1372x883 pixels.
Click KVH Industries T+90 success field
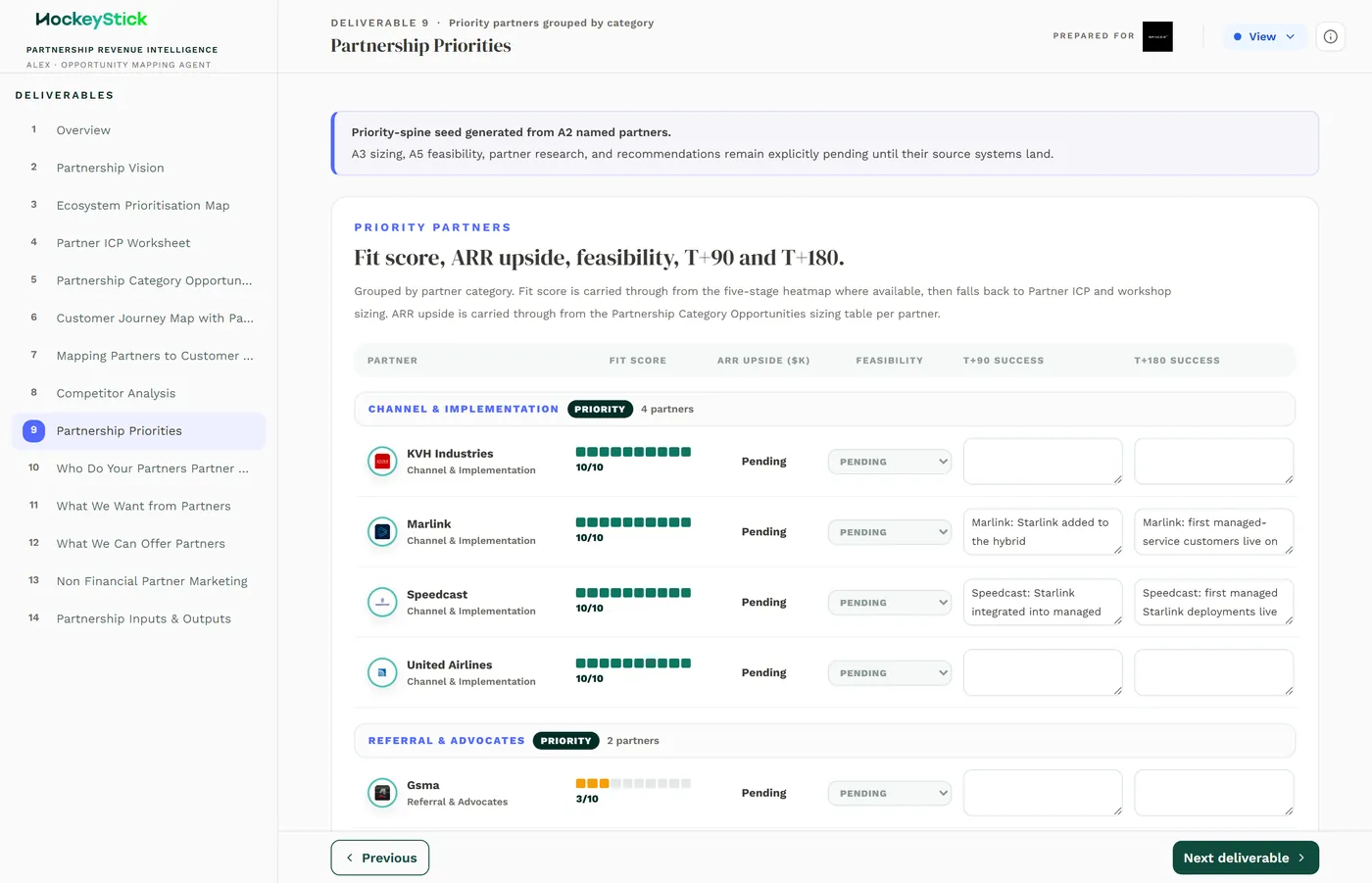click(x=1043, y=462)
